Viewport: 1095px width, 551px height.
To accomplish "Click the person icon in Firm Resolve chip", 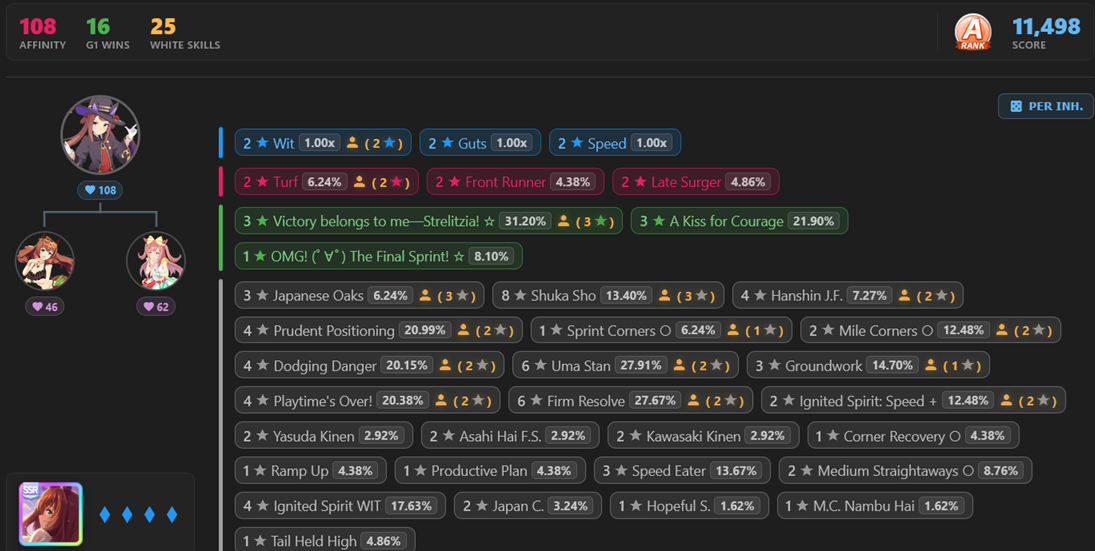I will click(693, 400).
